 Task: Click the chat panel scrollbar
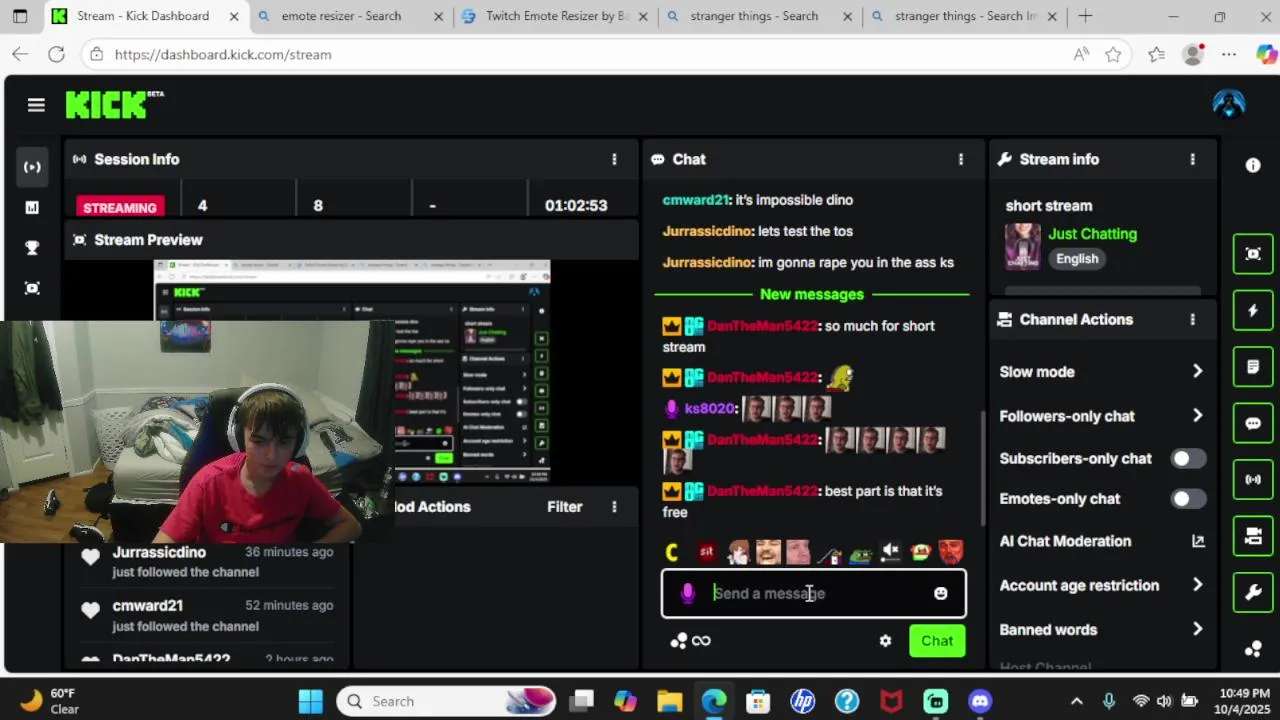tap(983, 467)
